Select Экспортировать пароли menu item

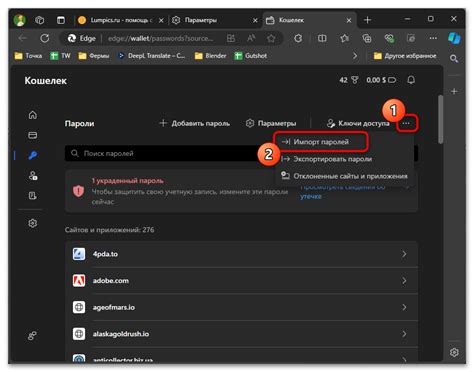click(x=344, y=159)
